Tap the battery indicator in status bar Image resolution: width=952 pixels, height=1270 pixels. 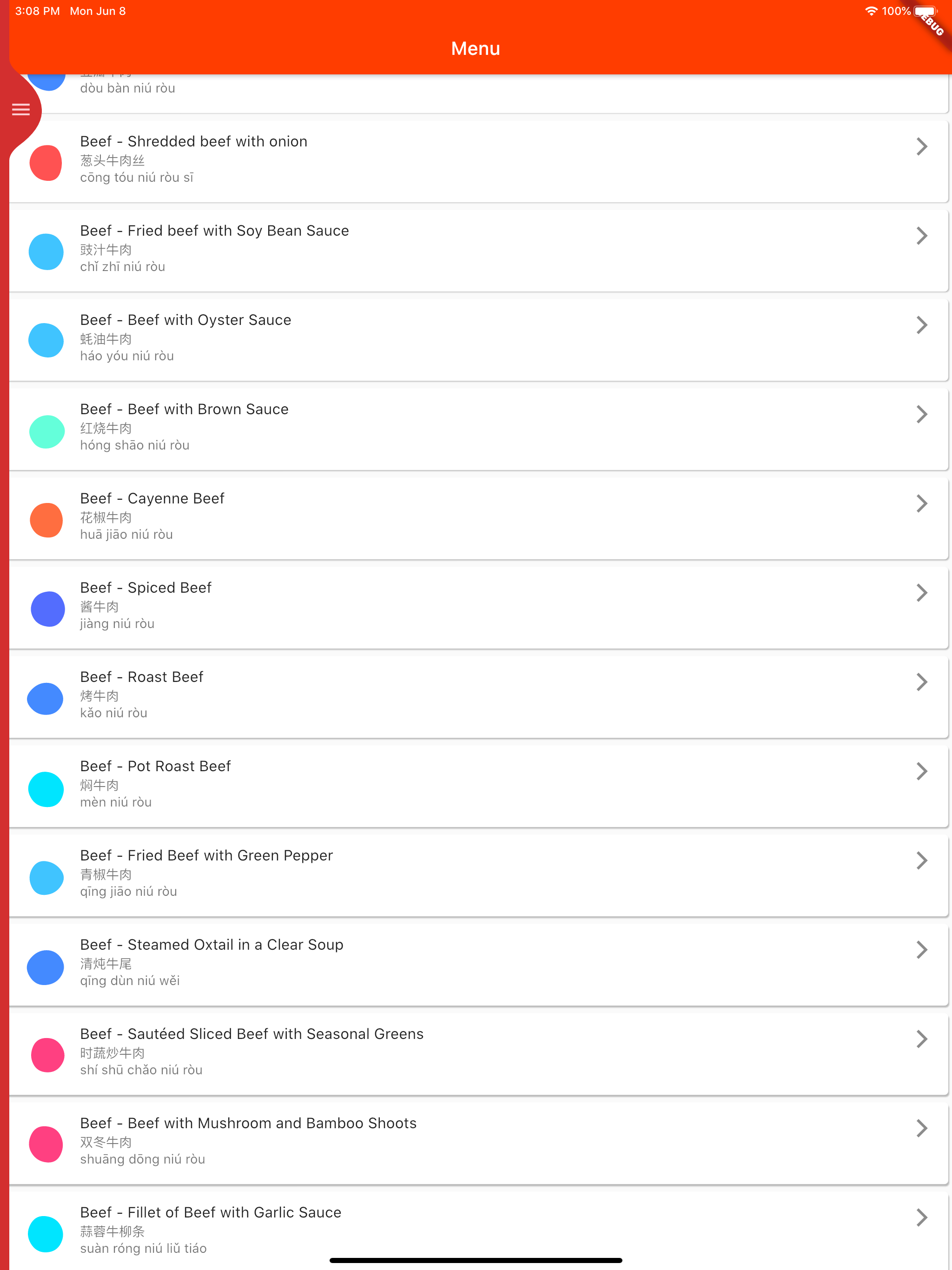tap(926, 11)
